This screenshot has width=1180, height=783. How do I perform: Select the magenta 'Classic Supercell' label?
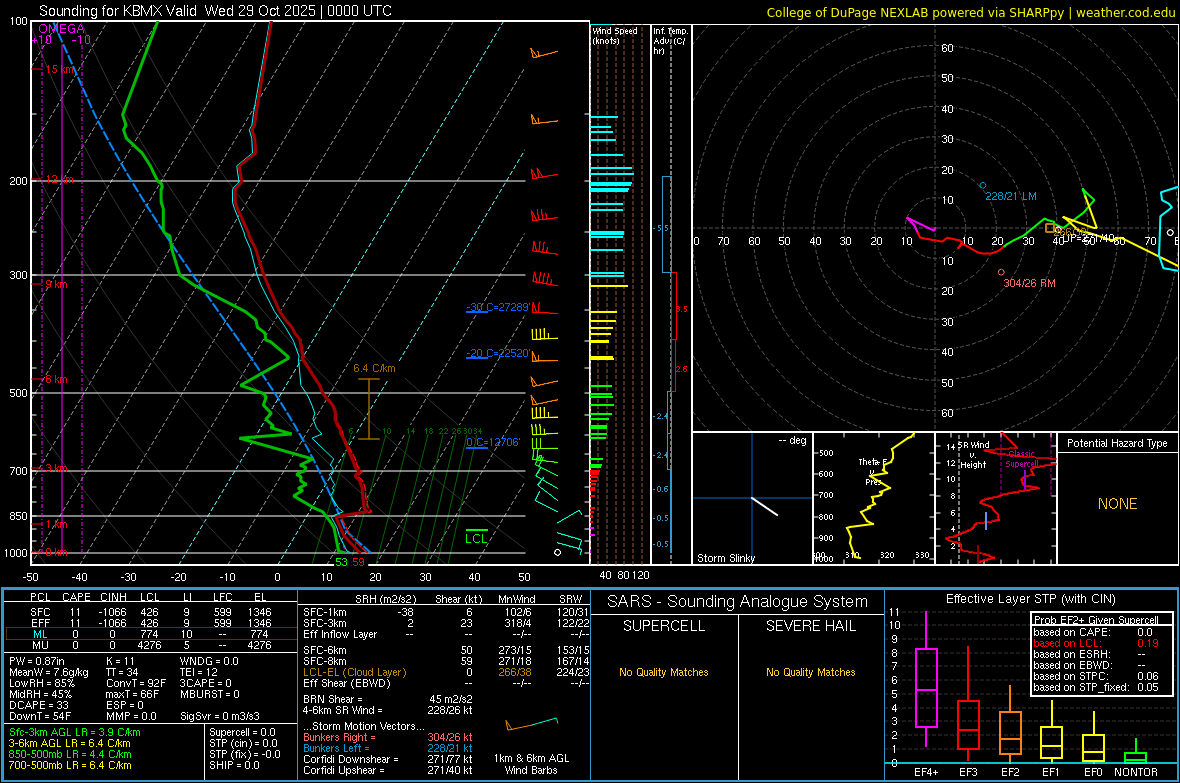(1022, 459)
